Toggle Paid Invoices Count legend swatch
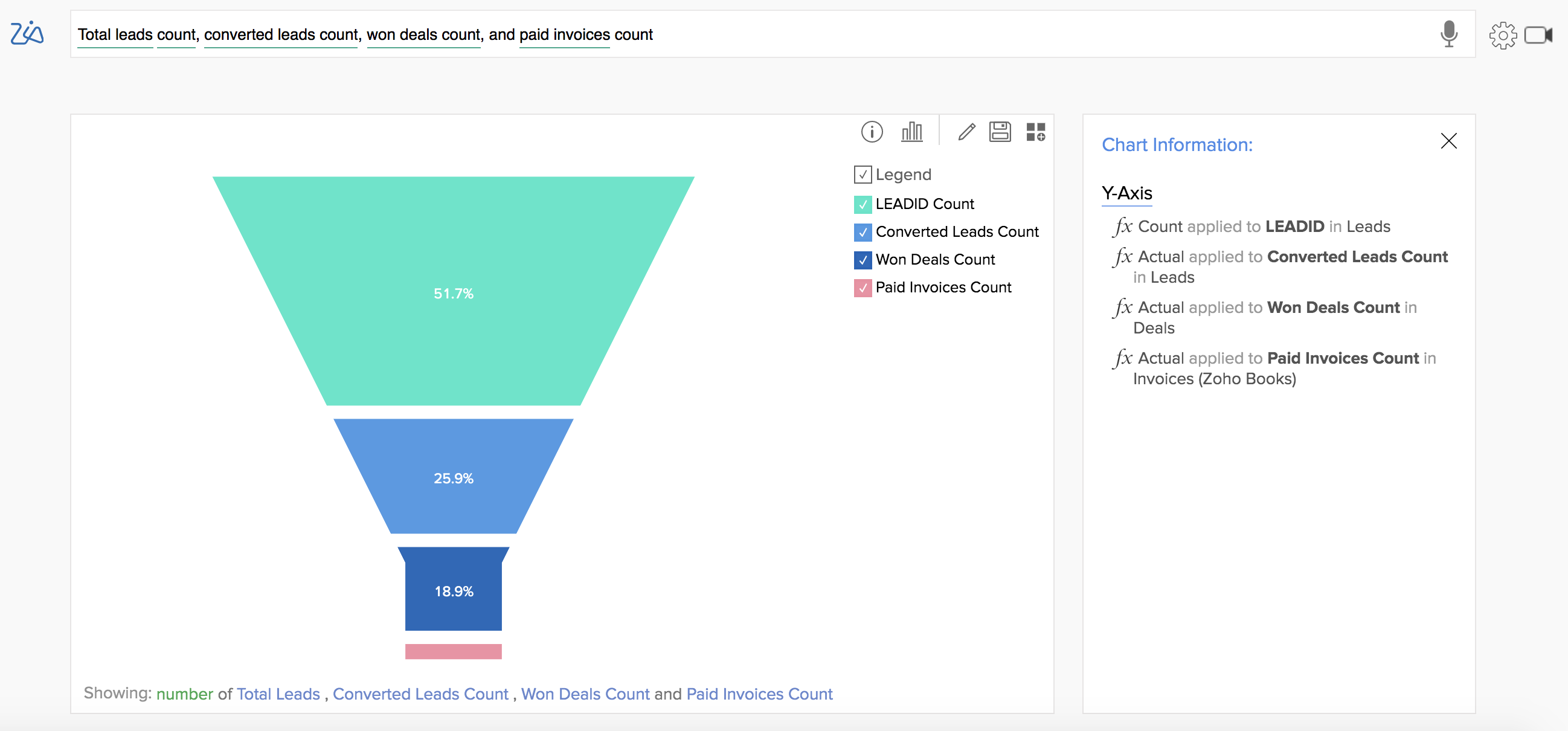1568x731 pixels. [863, 288]
